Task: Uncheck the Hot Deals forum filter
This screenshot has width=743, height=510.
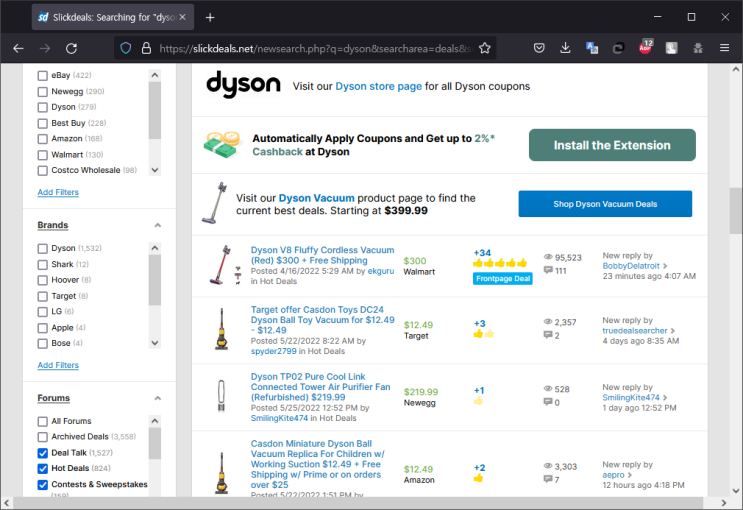Action: click(x=43, y=469)
